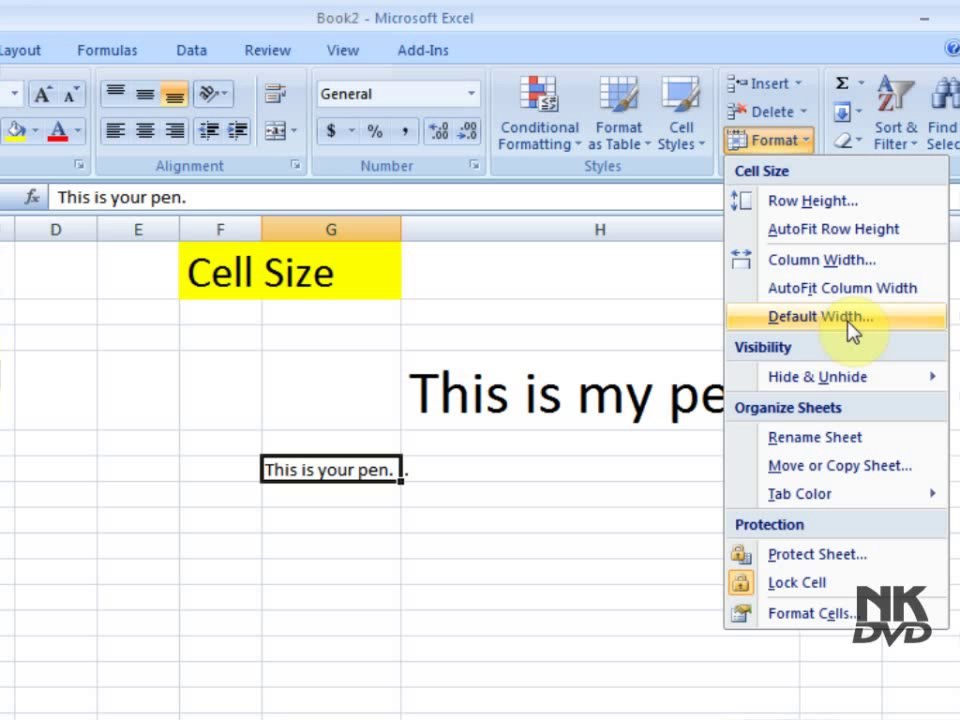Switch to Data tab
The height and width of the screenshot is (720, 960).
192,50
